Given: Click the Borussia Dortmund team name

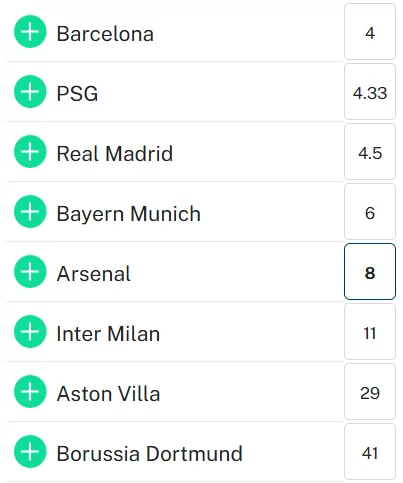Looking at the screenshot, I should [149, 453].
